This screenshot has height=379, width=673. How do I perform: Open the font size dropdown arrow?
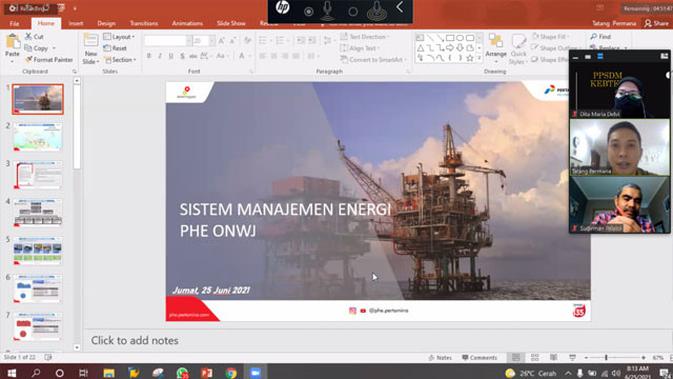(x=212, y=40)
